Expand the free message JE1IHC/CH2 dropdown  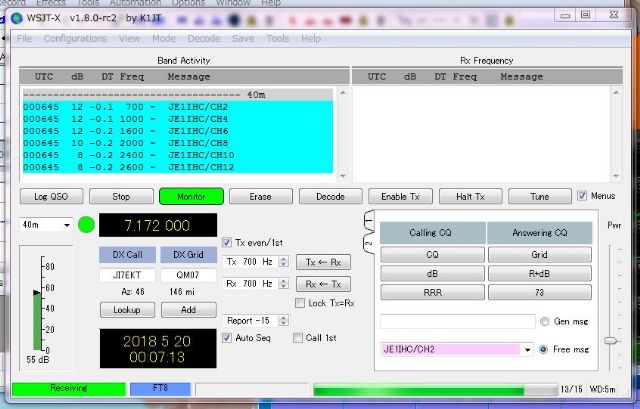[526, 350]
